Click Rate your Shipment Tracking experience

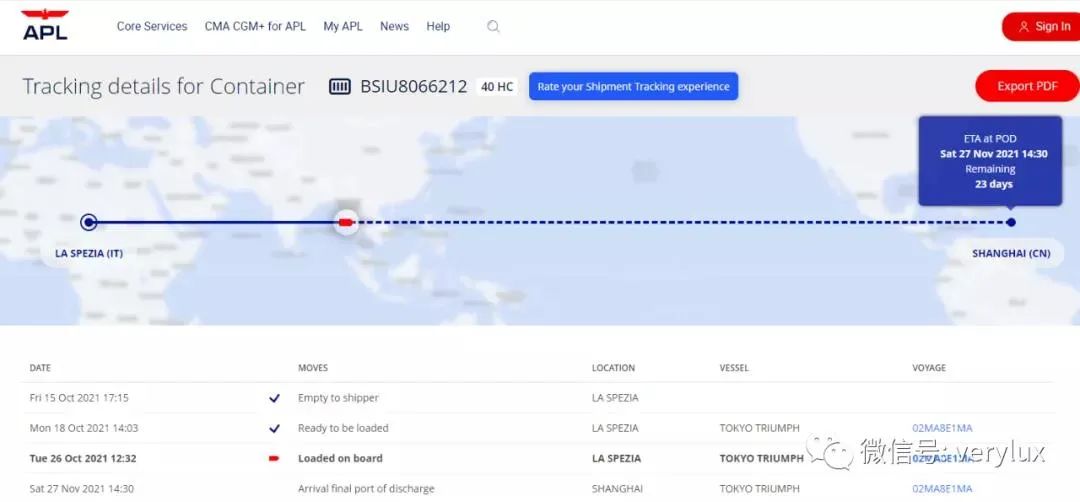tap(634, 86)
